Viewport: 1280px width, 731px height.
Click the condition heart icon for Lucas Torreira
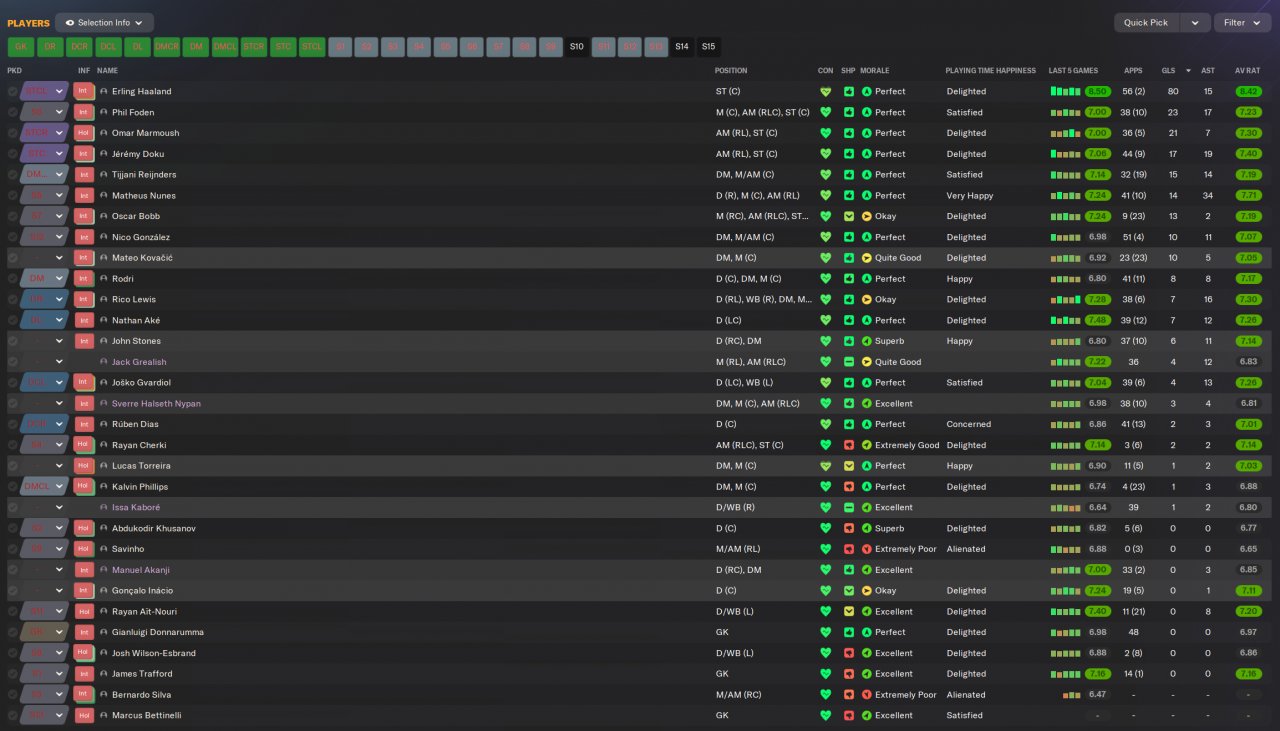click(825, 466)
